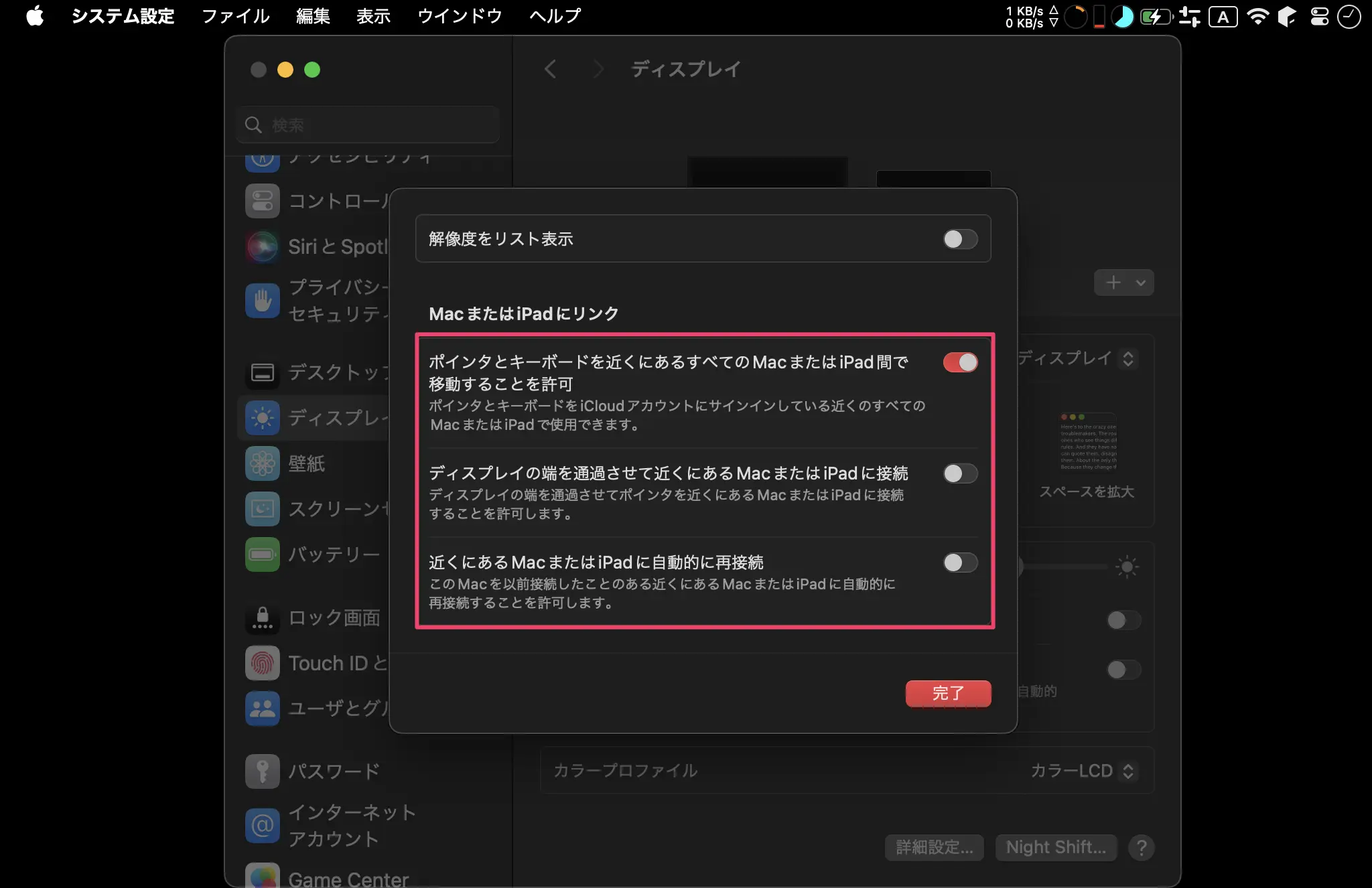Click the 検索 search field
Image resolution: width=1372 pixels, height=888 pixels.
pos(368,125)
